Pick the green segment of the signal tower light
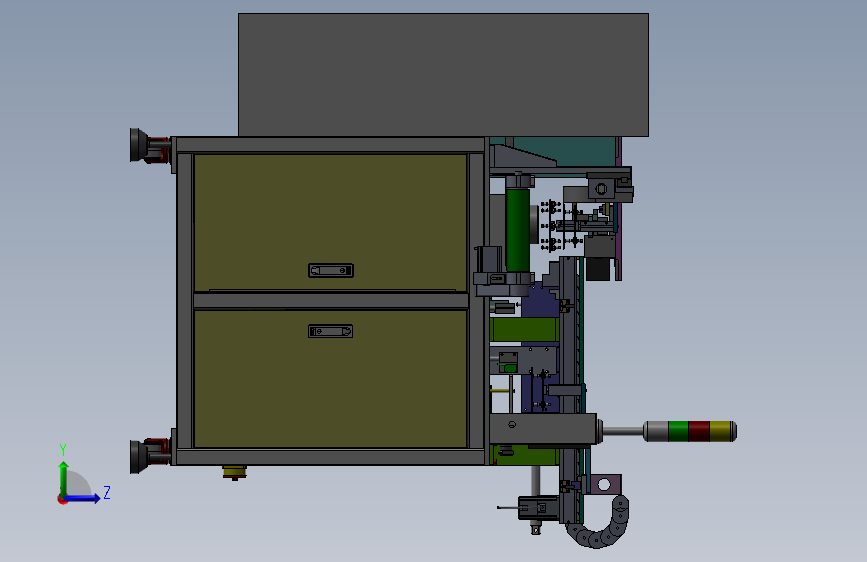This screenshot has height=562, width=867. coord(678,431)
